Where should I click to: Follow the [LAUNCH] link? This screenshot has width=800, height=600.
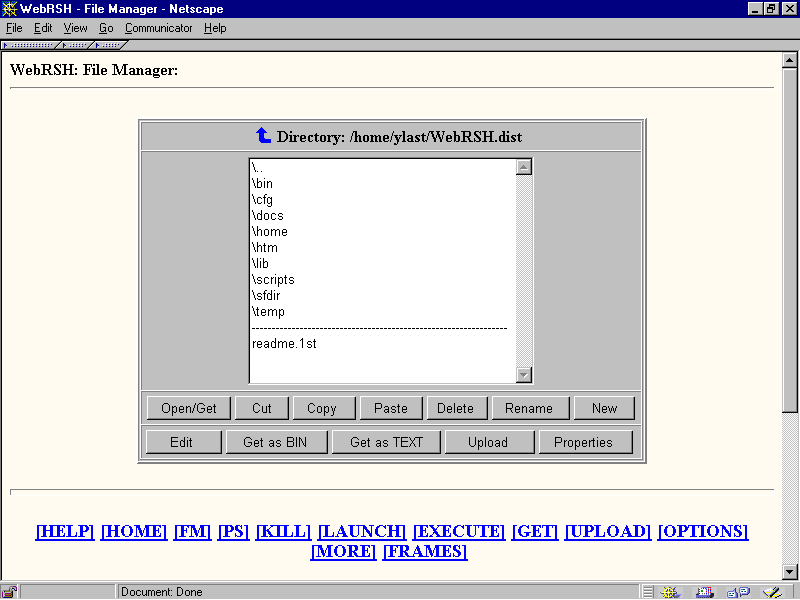[362, 531]
